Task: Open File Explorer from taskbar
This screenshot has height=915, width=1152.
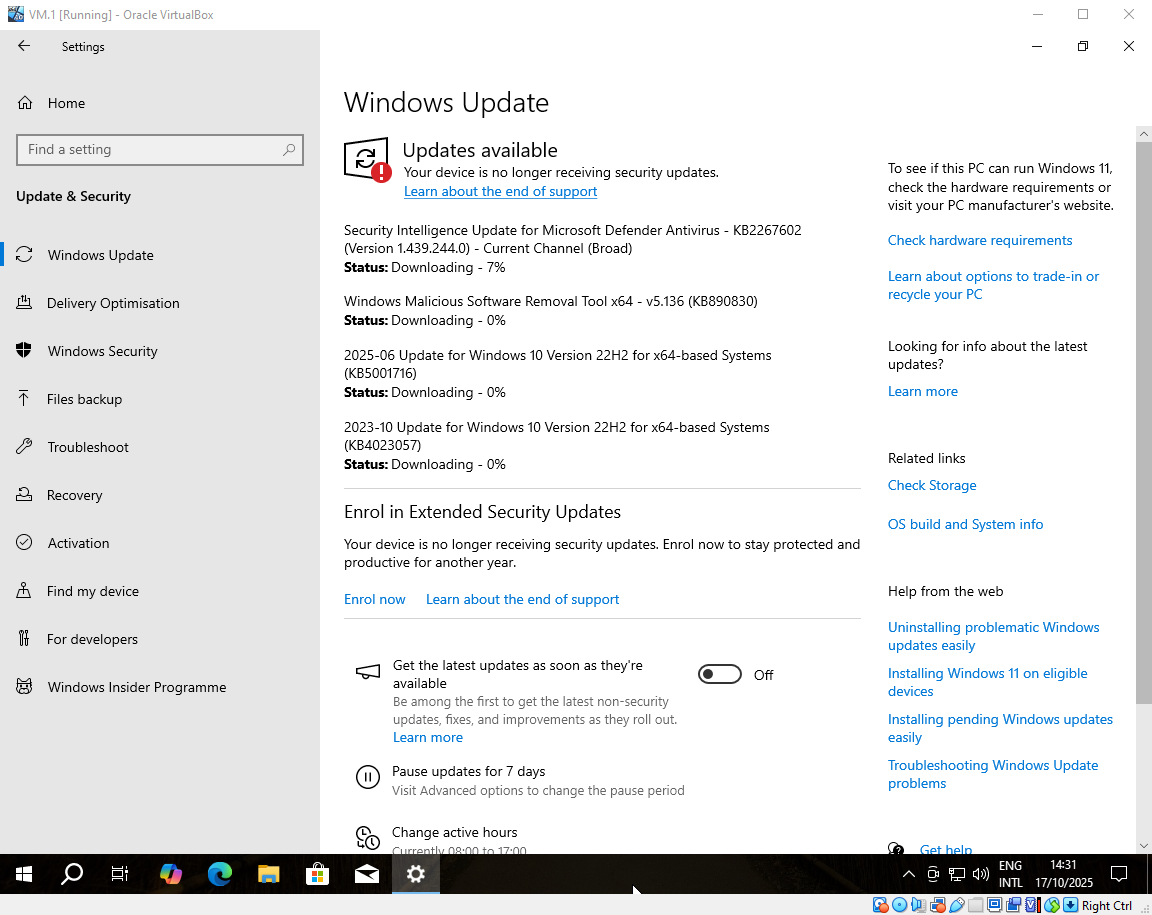Action: coord(269,874)
